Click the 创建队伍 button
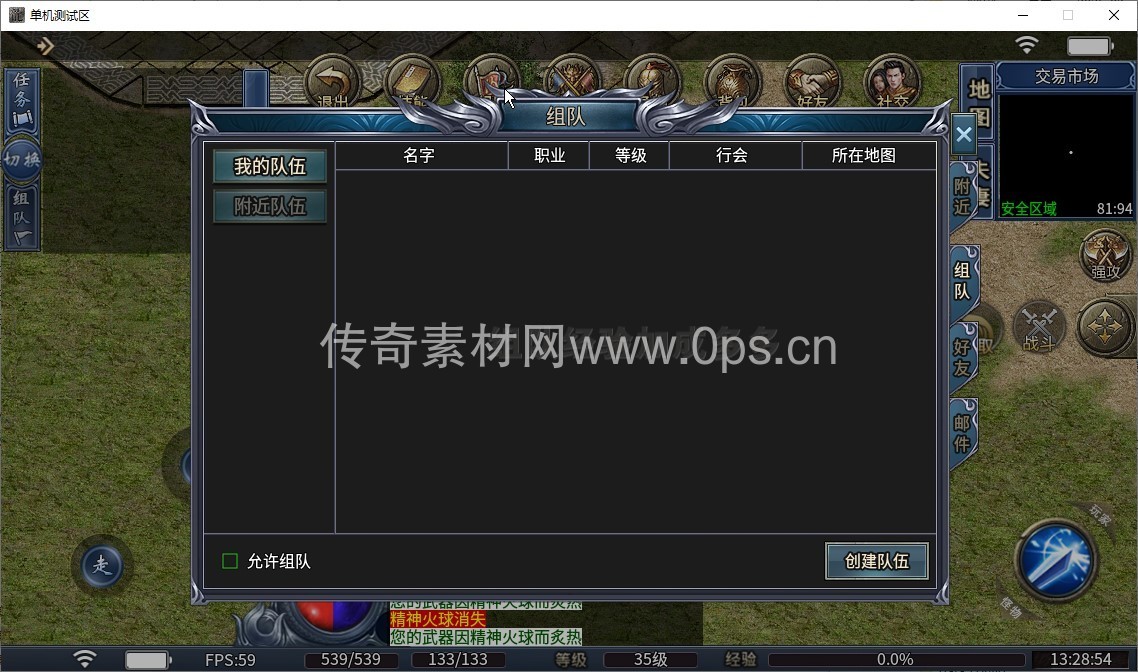 pos(876,561)
